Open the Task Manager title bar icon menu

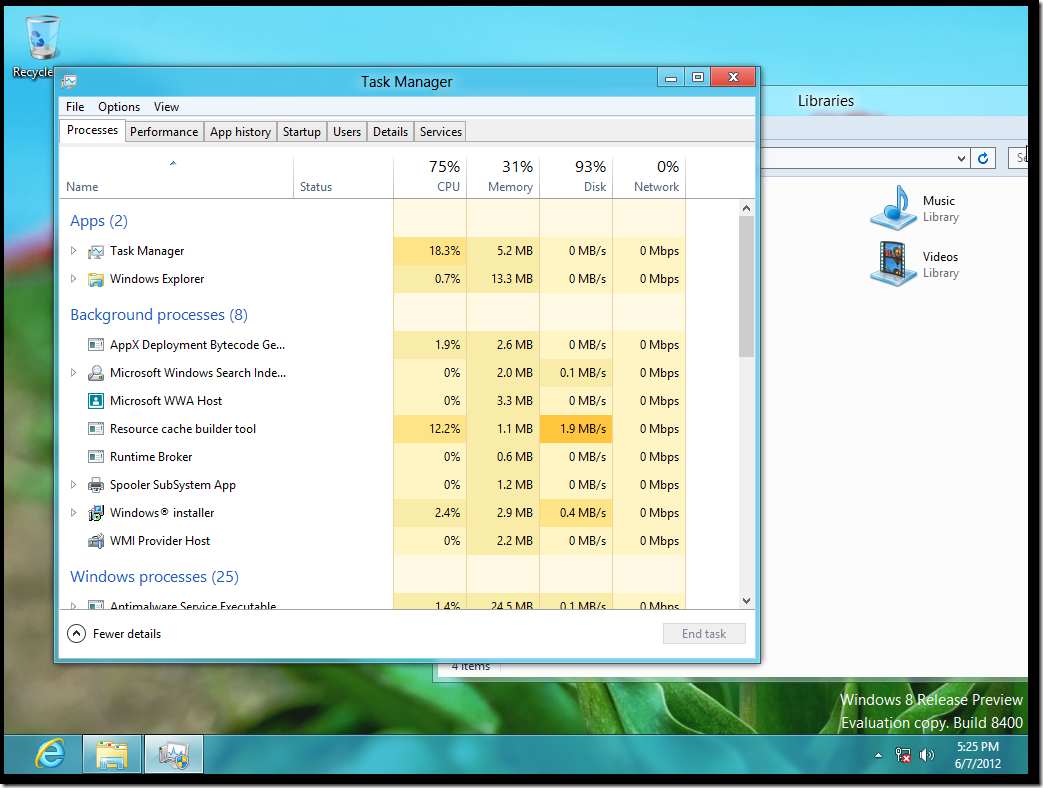click(x=69, y=82)
